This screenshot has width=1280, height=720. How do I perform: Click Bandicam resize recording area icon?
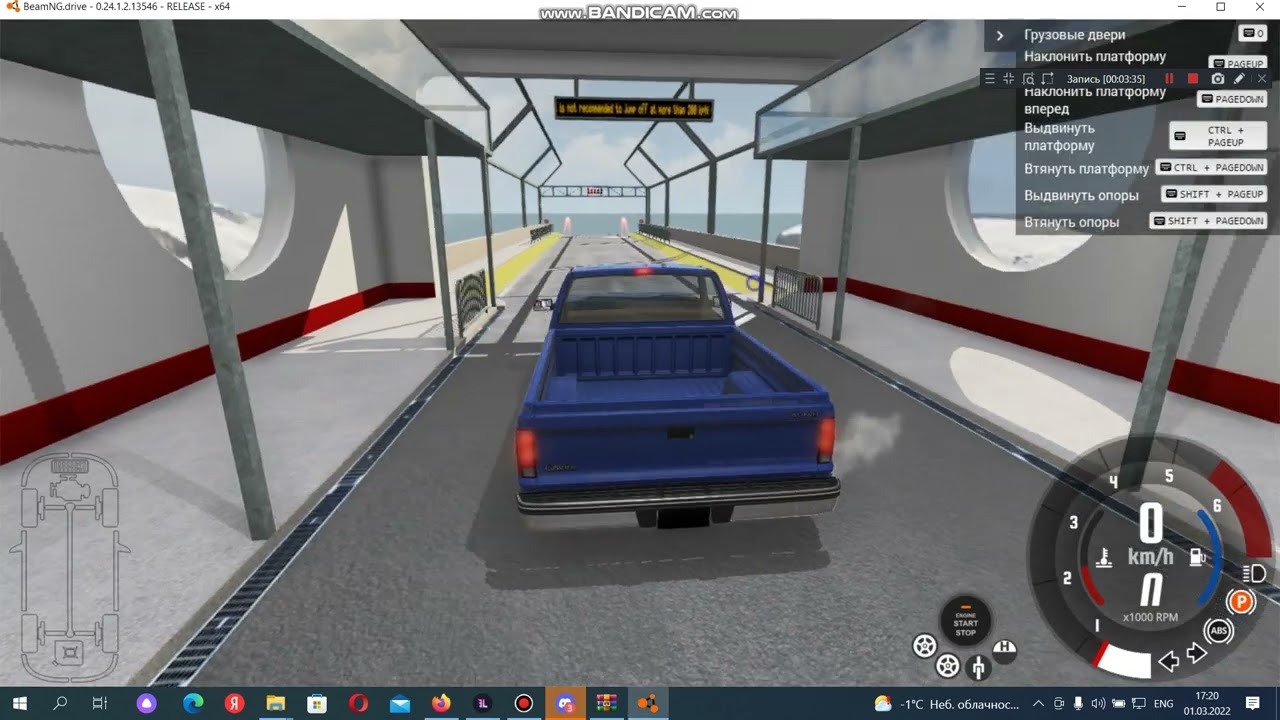point(1048,78)
